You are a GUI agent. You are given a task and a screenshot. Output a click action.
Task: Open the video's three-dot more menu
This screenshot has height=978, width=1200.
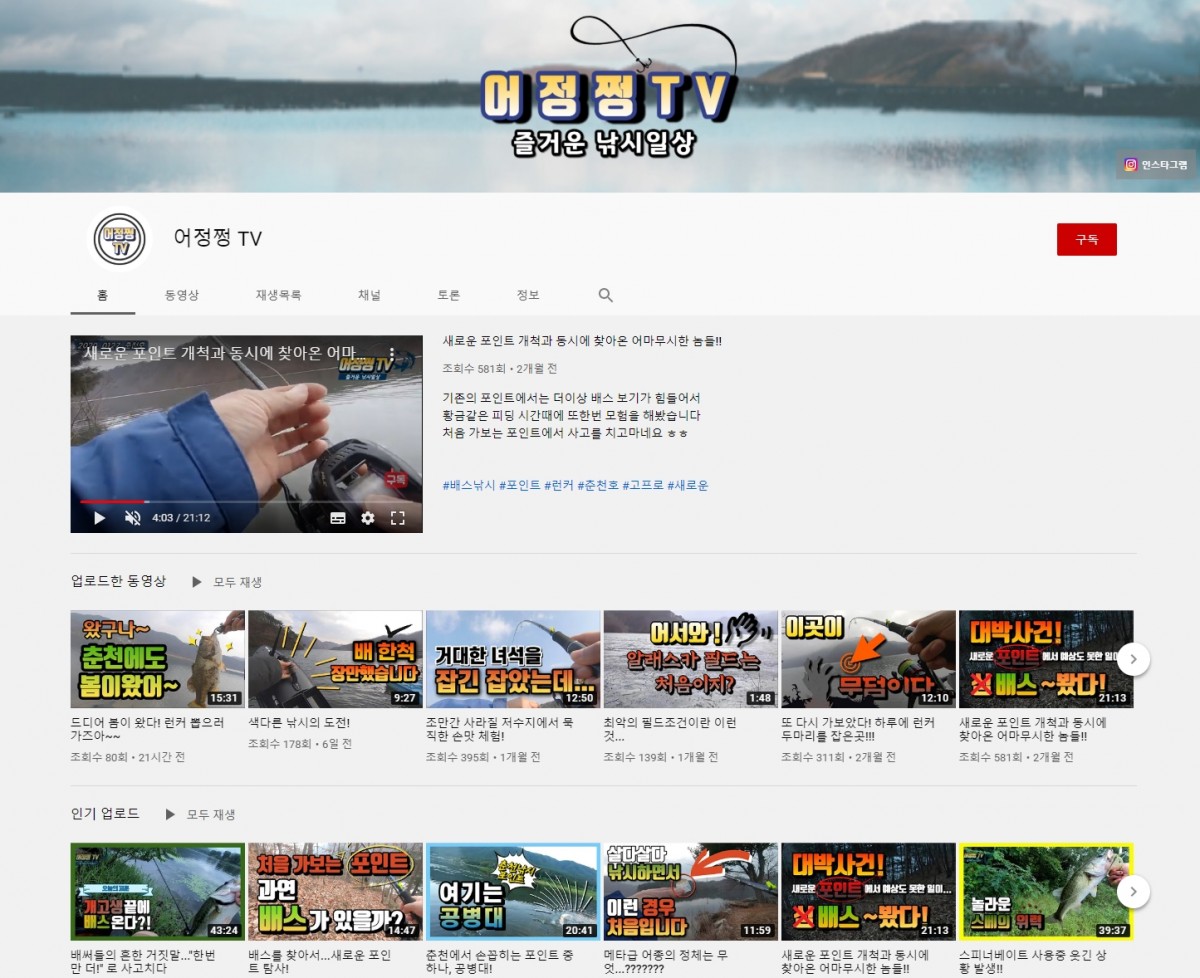click(392, 355)
